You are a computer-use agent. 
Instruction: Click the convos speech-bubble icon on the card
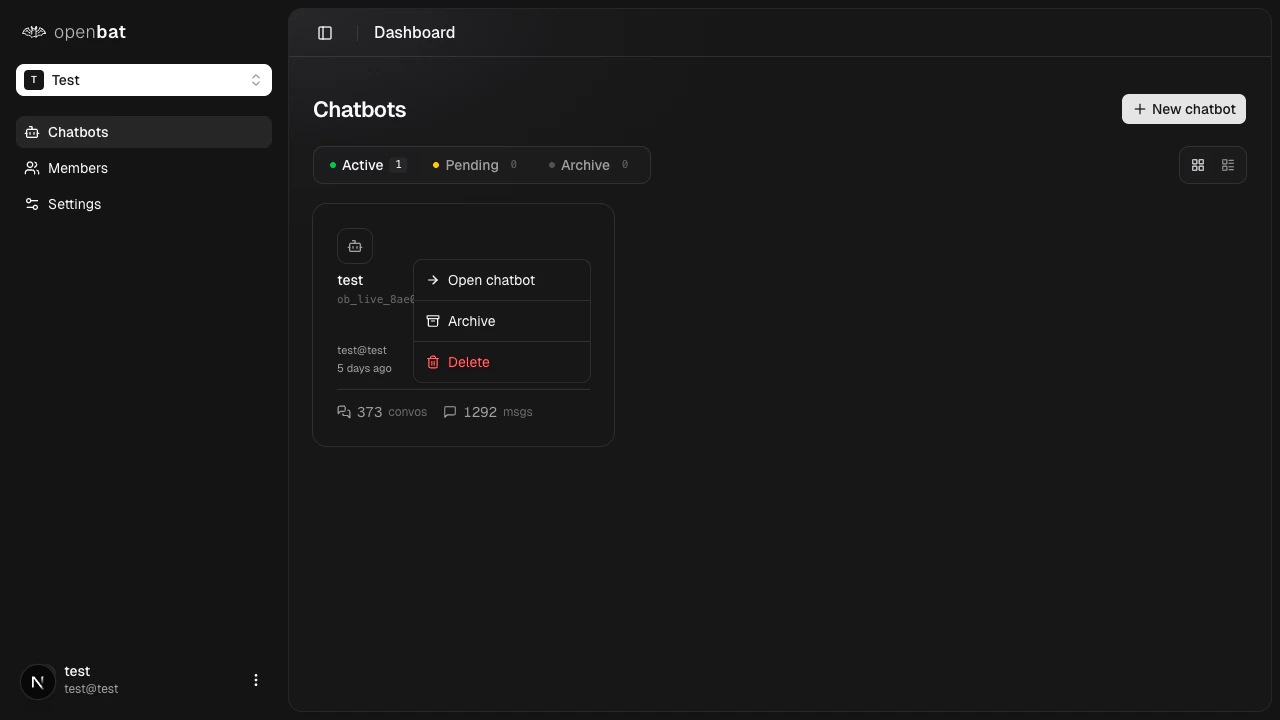(344, 411)
